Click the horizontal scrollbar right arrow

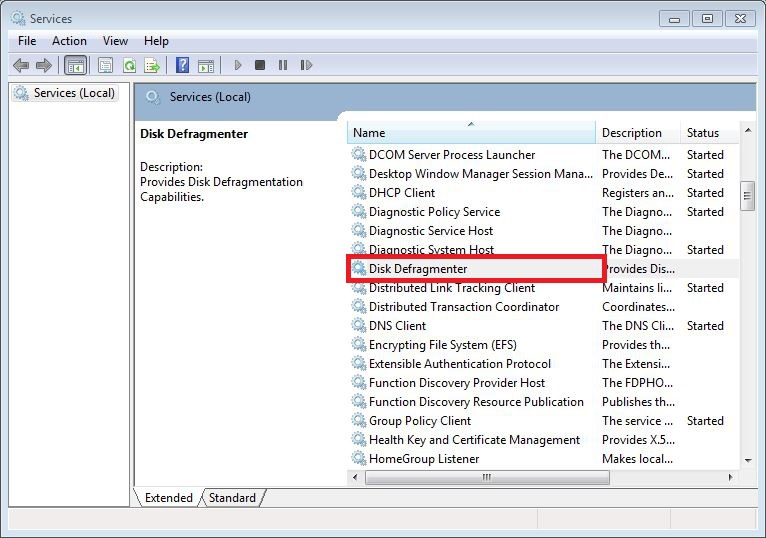pos(731,477)
